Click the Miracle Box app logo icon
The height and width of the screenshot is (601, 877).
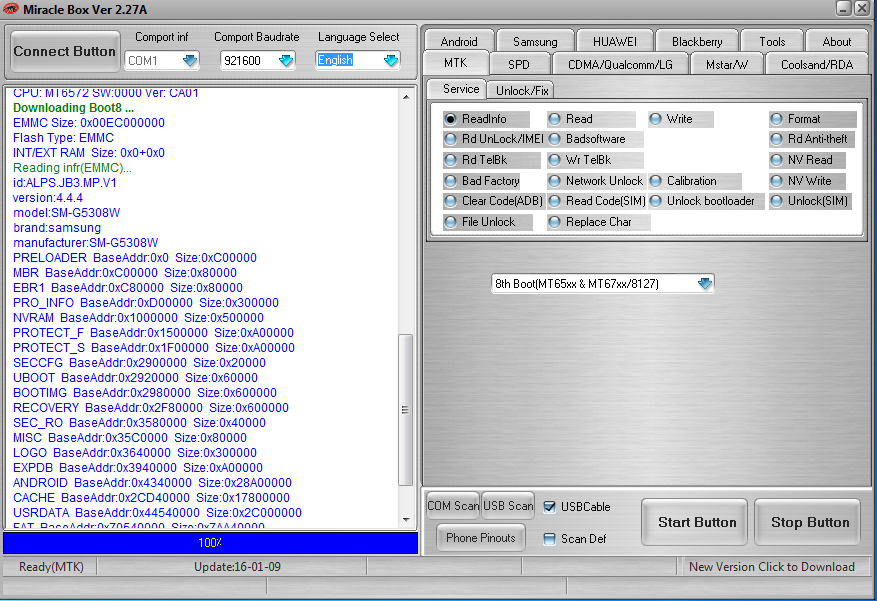10,9
